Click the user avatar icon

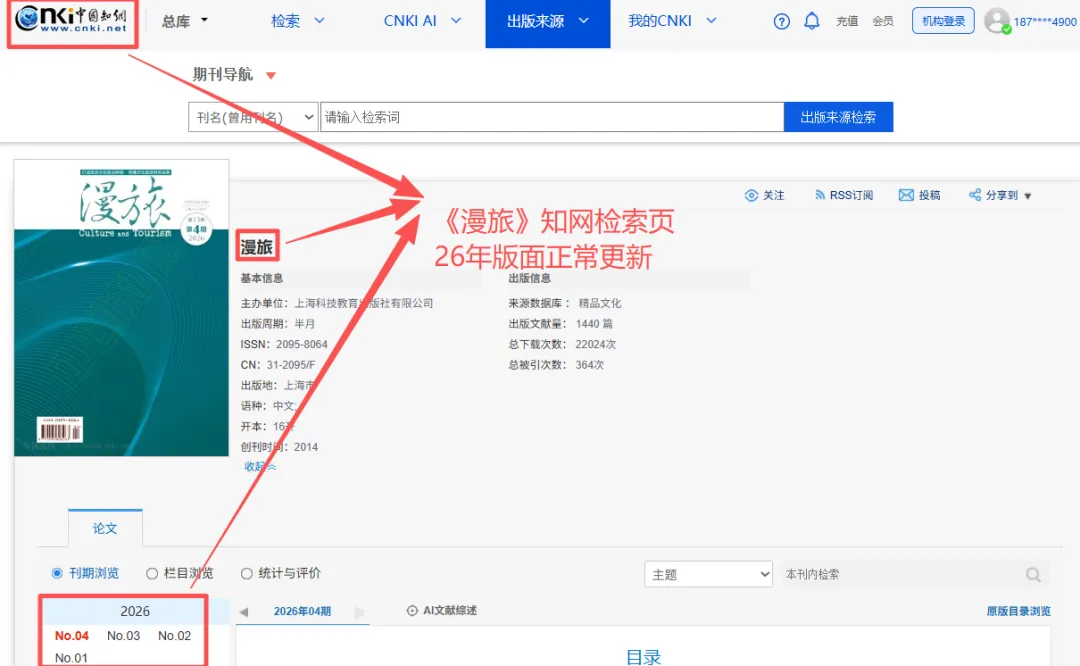pos(997,21)
